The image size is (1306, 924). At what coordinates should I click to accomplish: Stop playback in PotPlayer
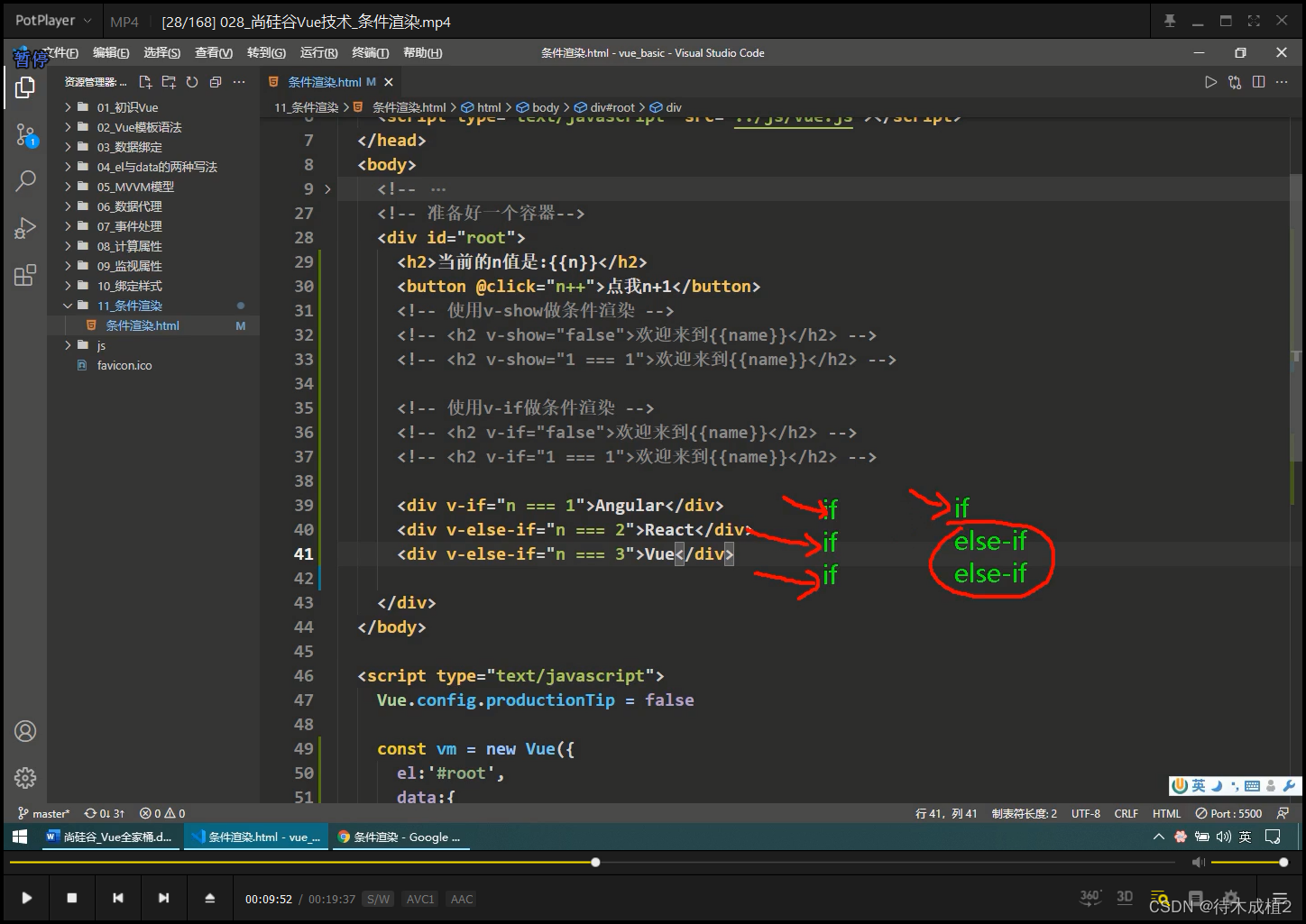72,898
